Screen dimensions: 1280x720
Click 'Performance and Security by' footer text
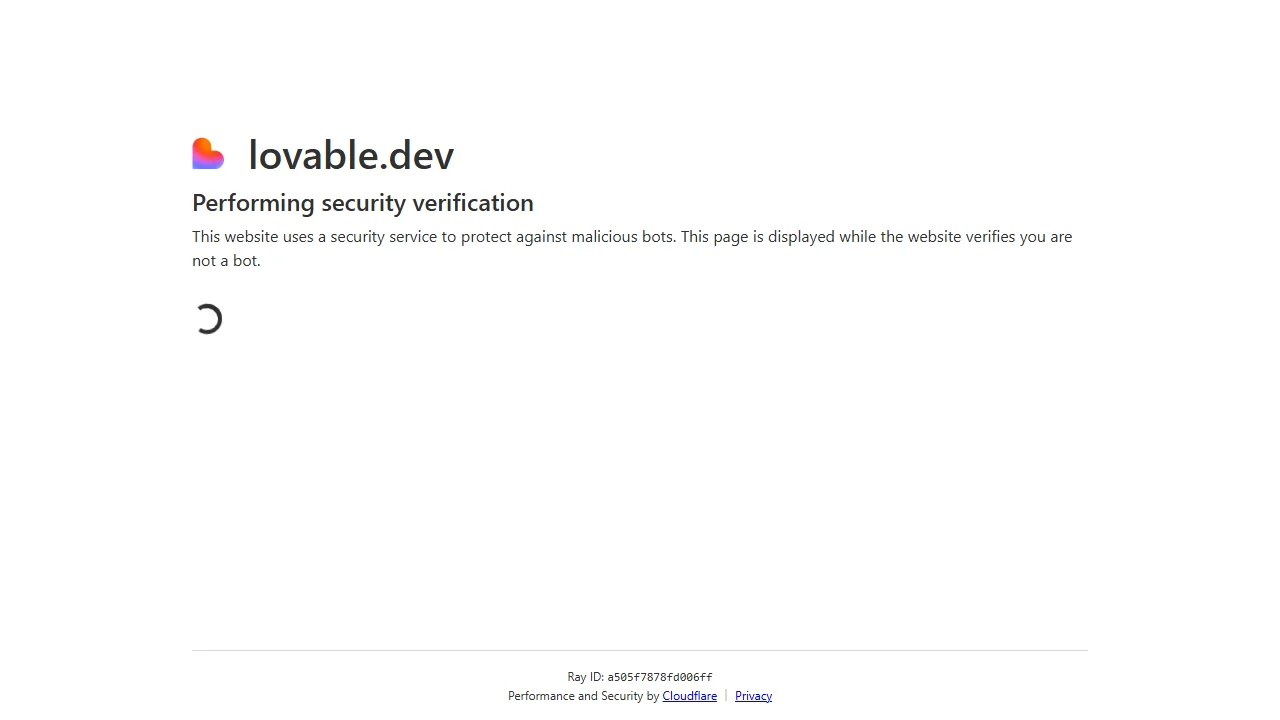(584, 696)
